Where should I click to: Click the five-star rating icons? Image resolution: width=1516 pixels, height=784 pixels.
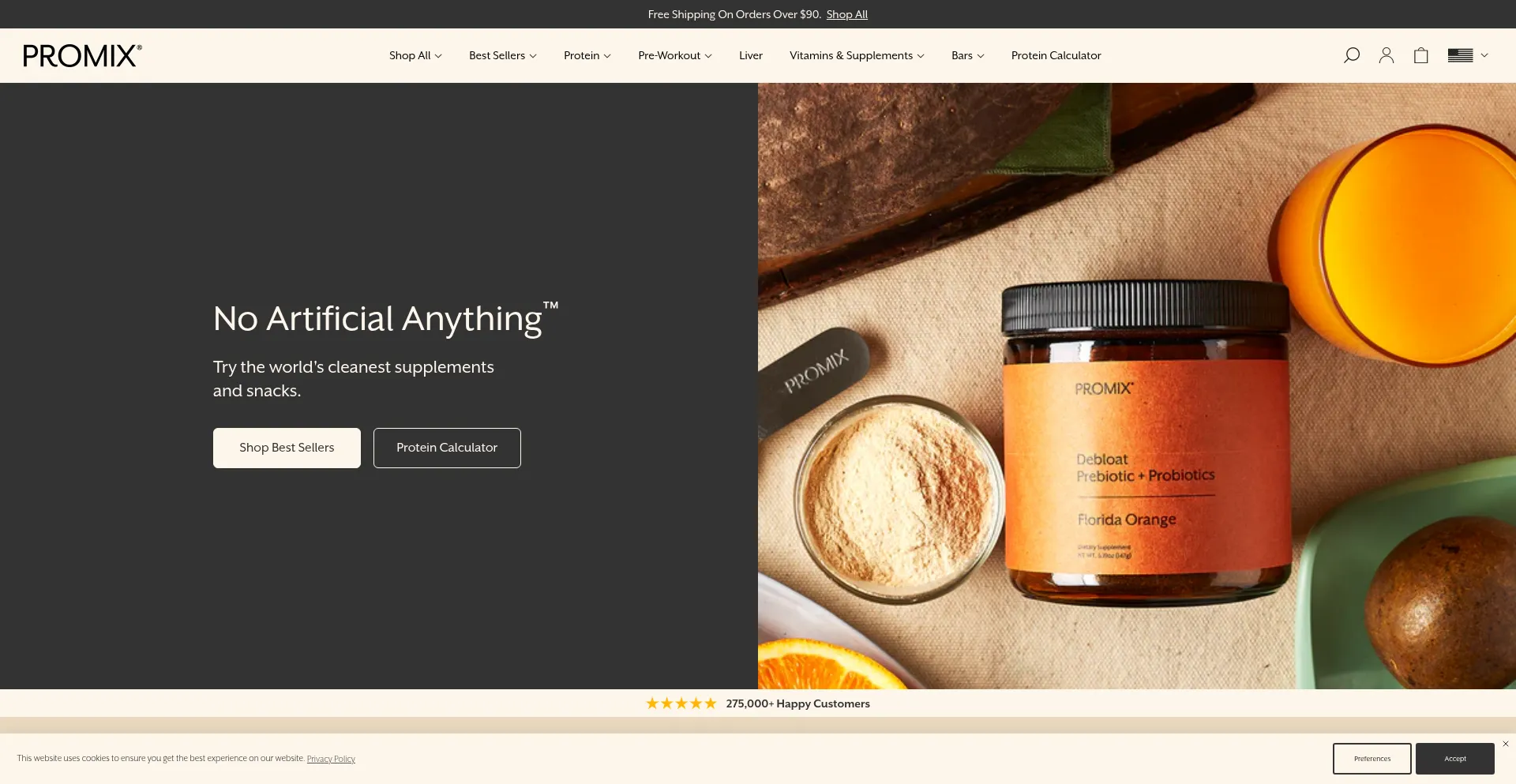click(x=681, y=703)
